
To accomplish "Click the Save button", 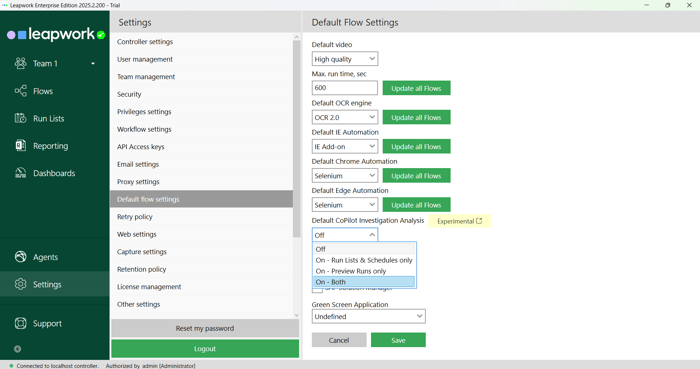I will pos(398,340).
